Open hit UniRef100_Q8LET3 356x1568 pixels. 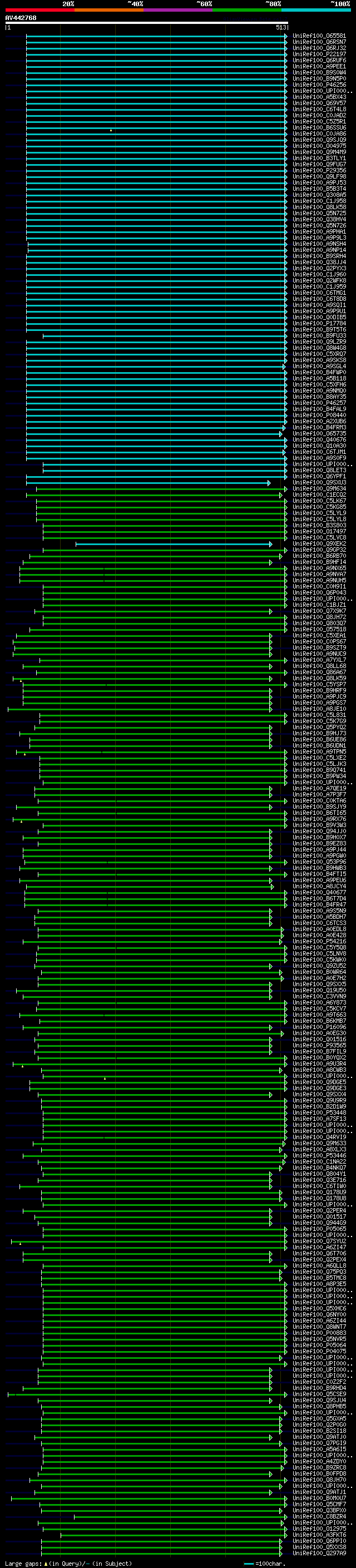(319, 470)
